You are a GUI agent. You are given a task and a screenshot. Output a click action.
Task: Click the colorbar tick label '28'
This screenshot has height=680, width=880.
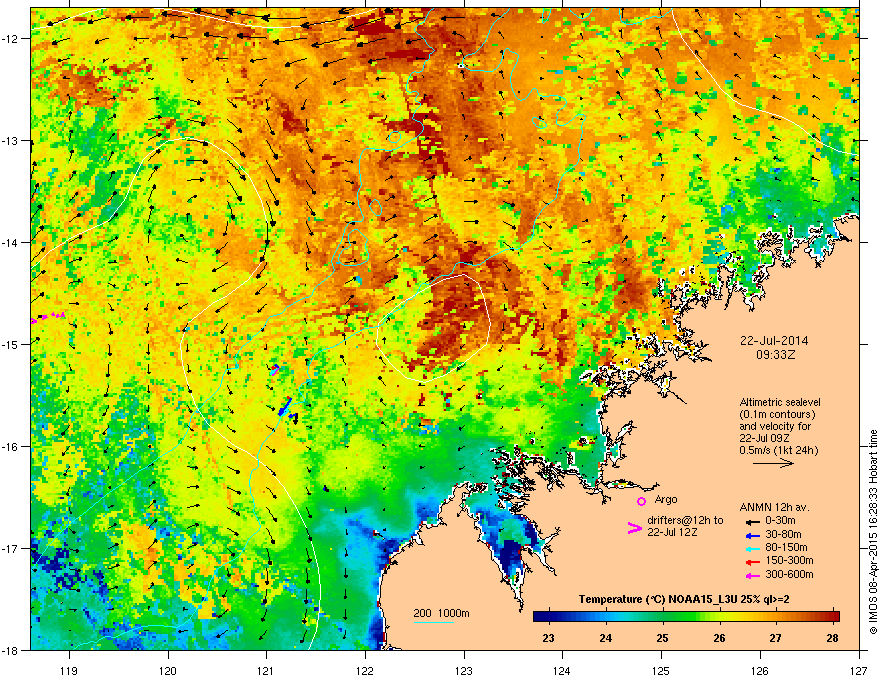pyautogui.click(x=832, y=638)
